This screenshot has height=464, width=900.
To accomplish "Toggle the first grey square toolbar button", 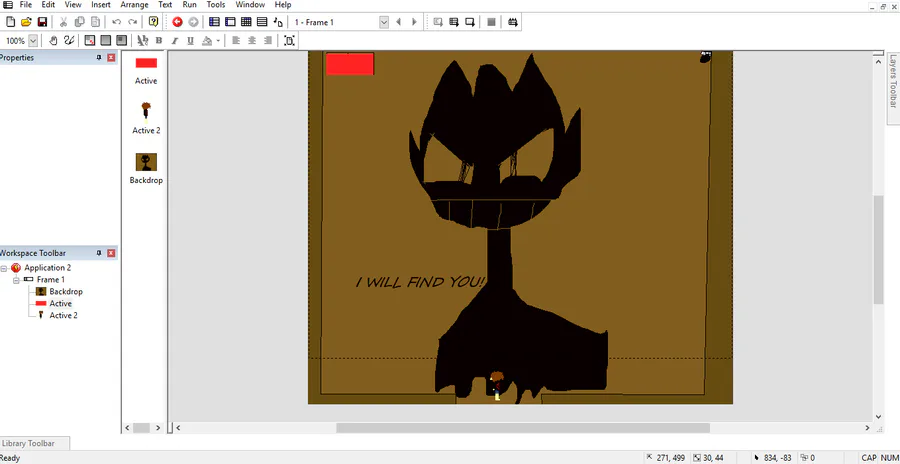I will (x=106, y=40).
